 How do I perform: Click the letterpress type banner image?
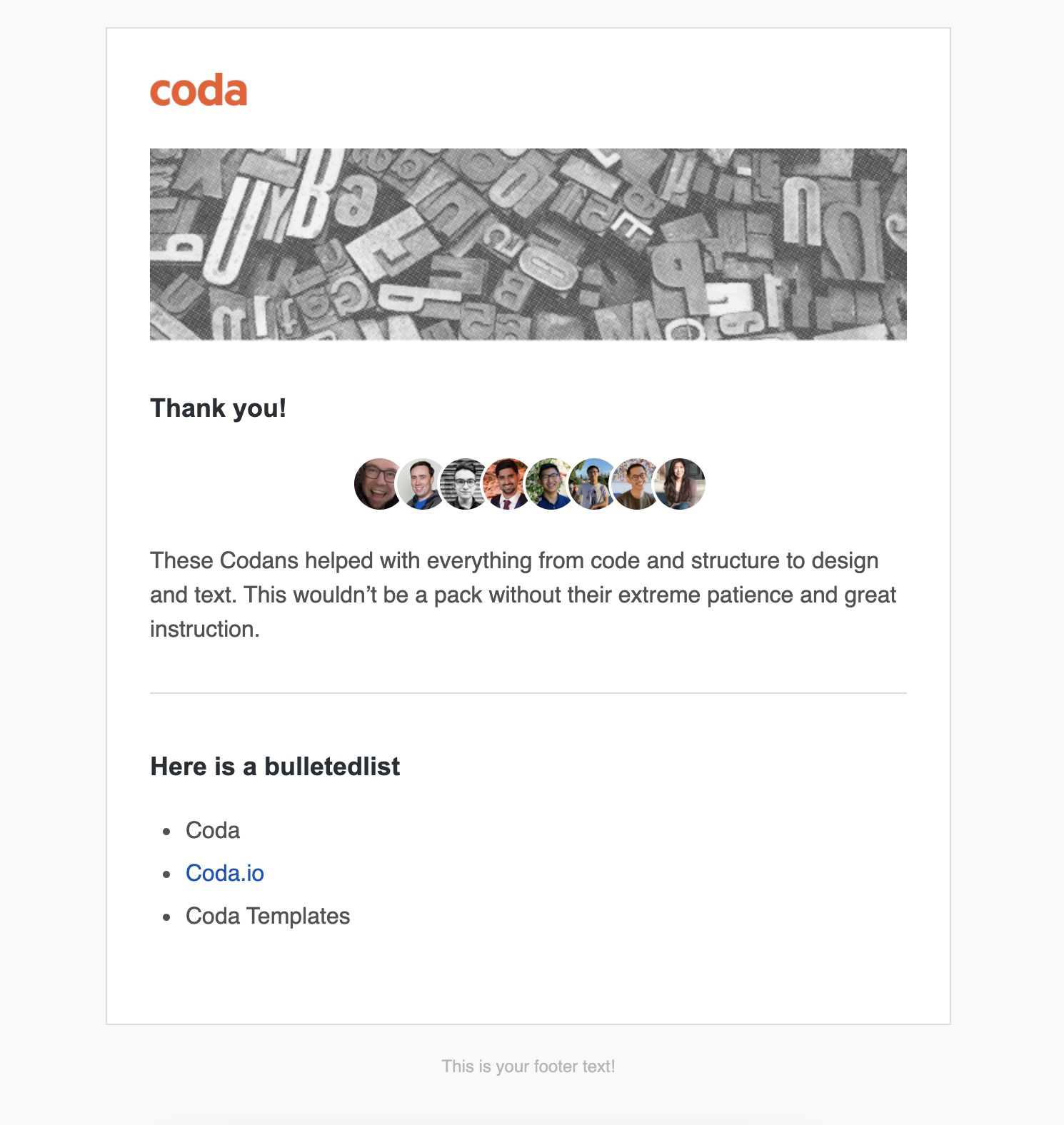click(x=528, y=244)
